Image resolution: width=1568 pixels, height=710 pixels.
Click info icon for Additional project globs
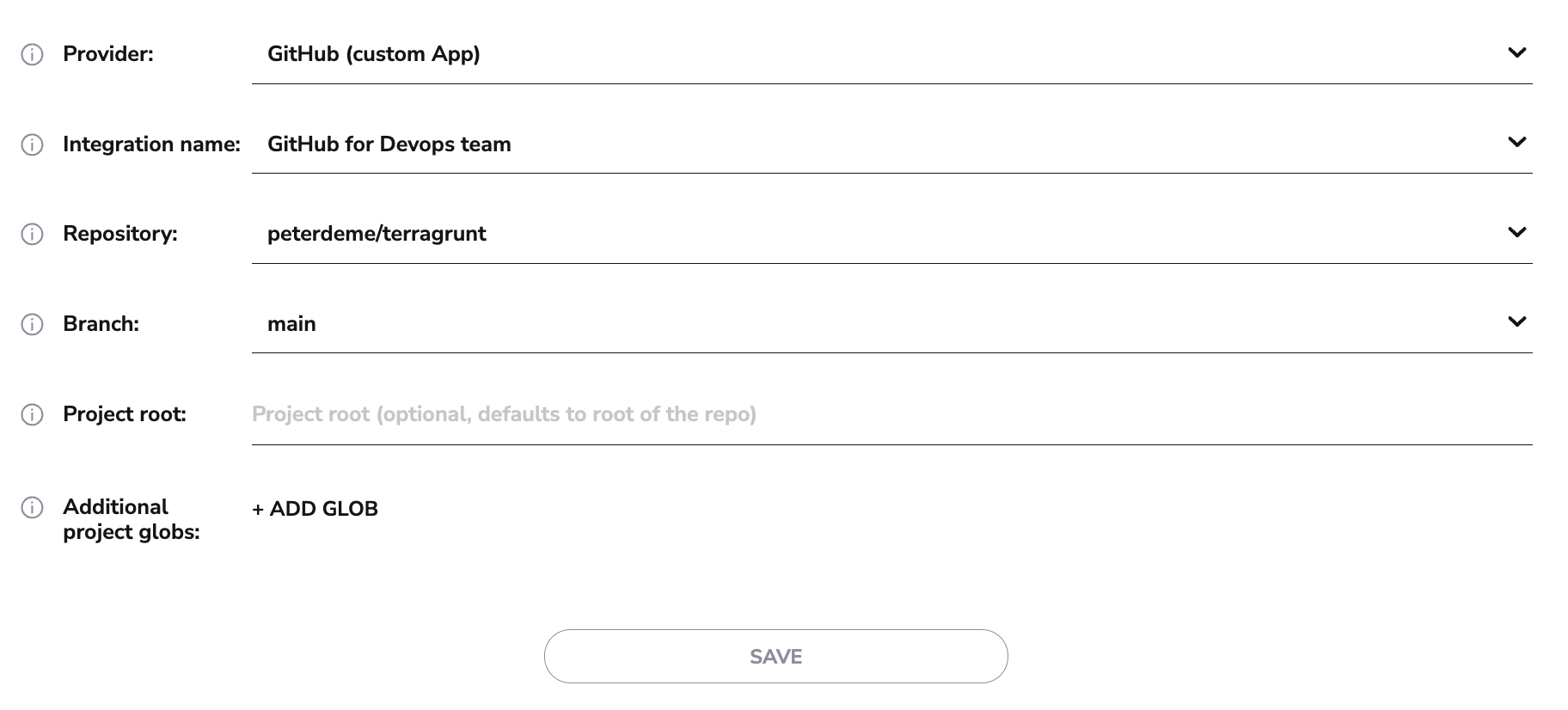click(32, 507)
